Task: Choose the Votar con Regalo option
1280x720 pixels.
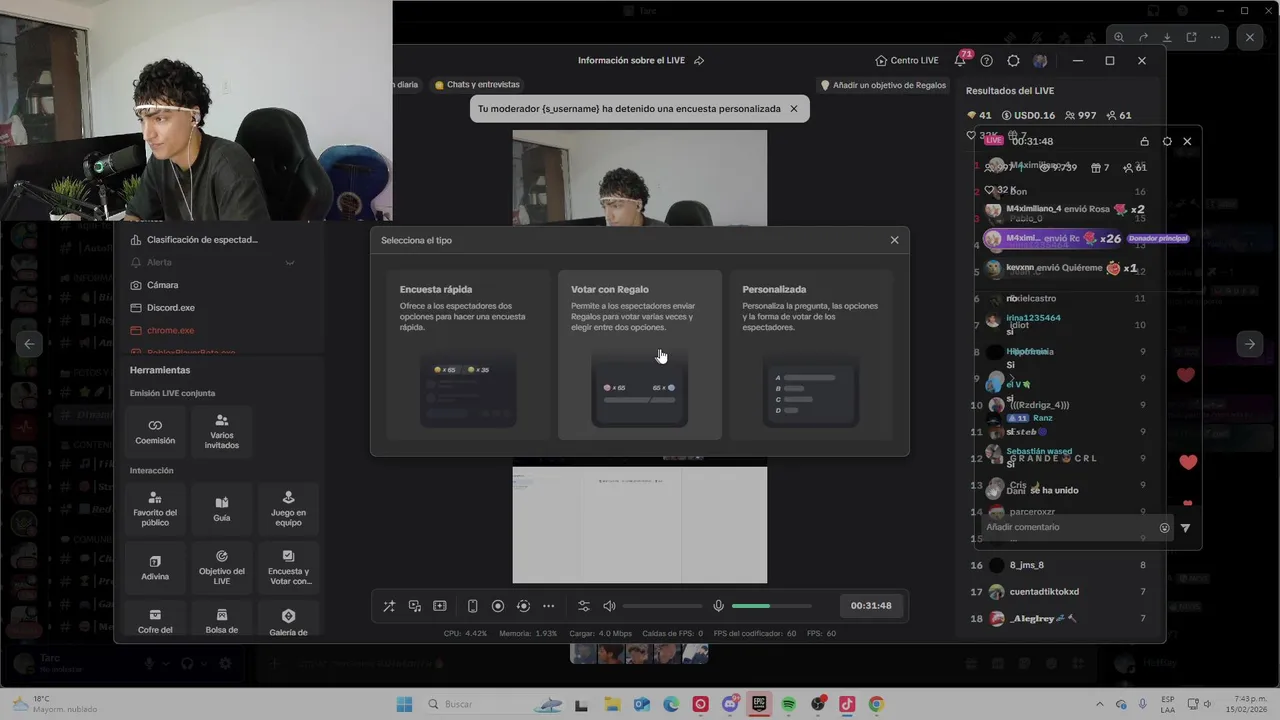Action: point(640,355)
